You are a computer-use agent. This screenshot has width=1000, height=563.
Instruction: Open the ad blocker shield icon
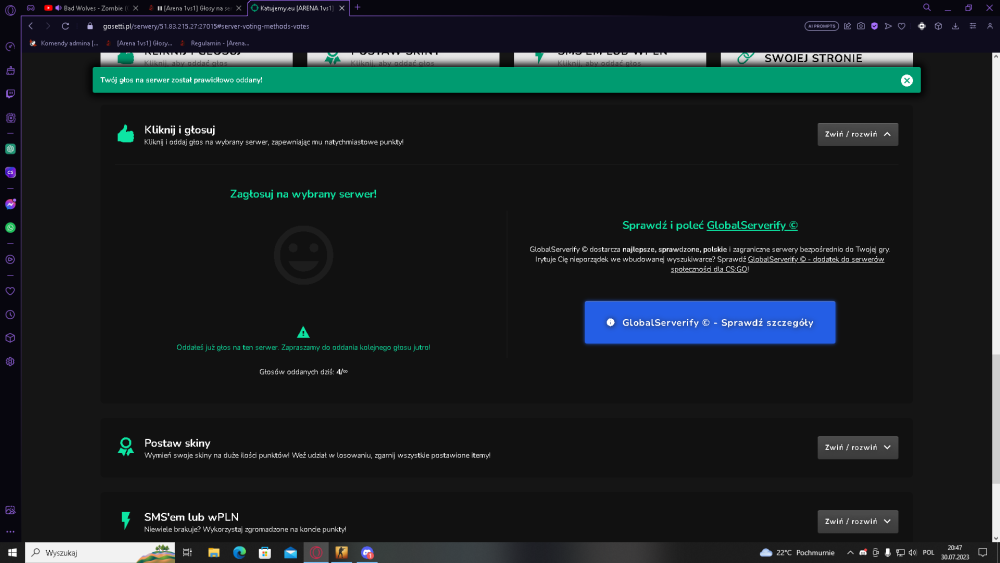[874, 26]
